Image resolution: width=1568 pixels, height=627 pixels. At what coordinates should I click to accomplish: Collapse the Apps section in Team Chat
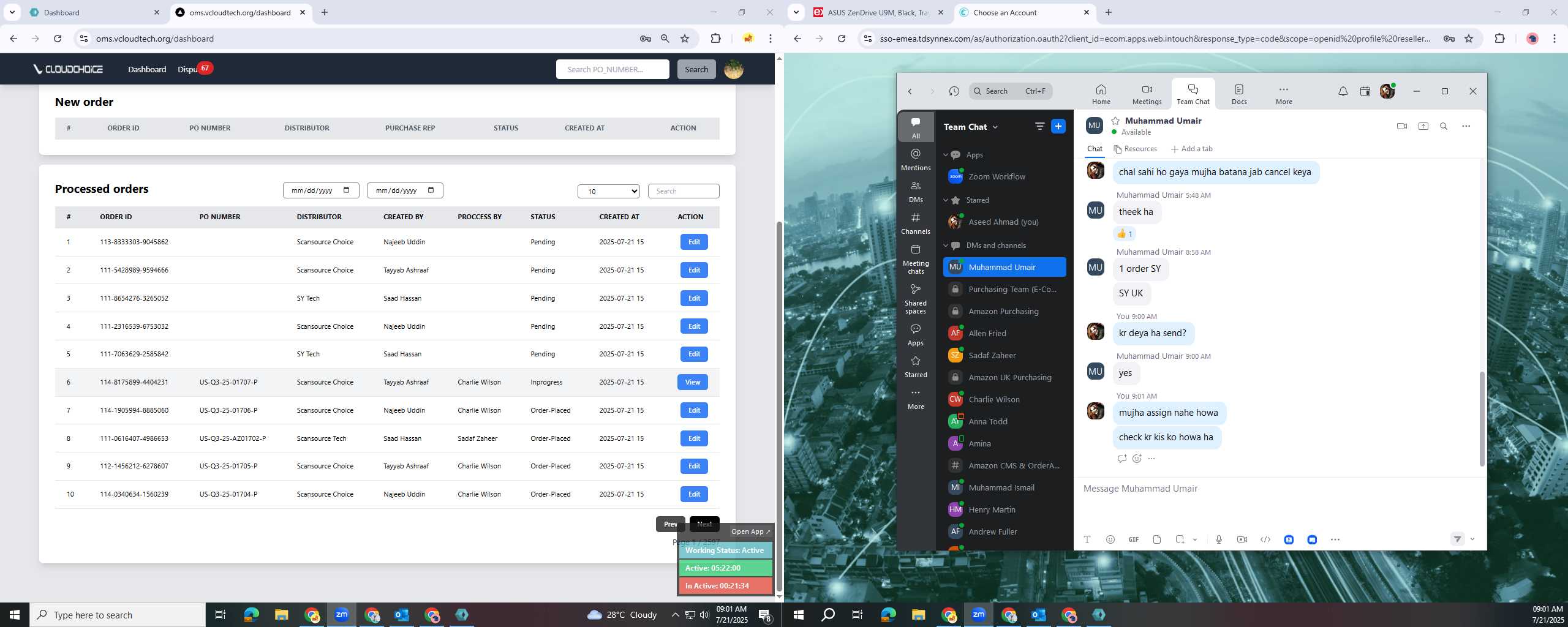[x=945, y=155]
